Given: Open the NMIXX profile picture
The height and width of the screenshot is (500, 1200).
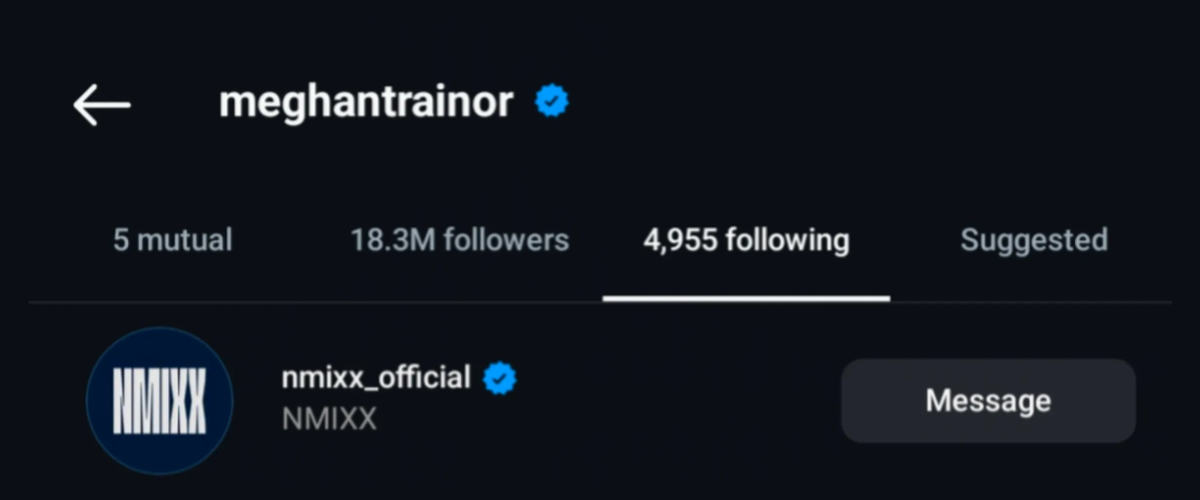Looking at the screenshot, I should coord(160,400).
